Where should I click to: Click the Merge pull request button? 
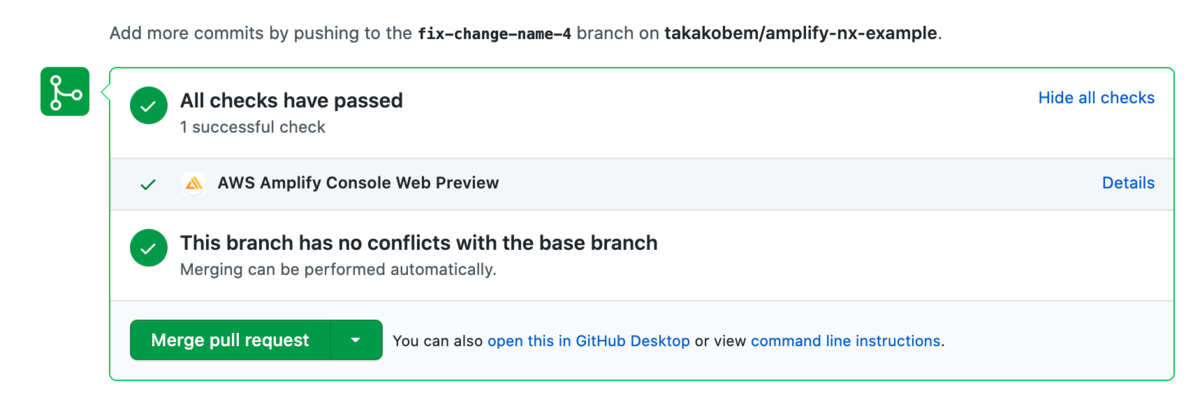(x=230, y=340)
